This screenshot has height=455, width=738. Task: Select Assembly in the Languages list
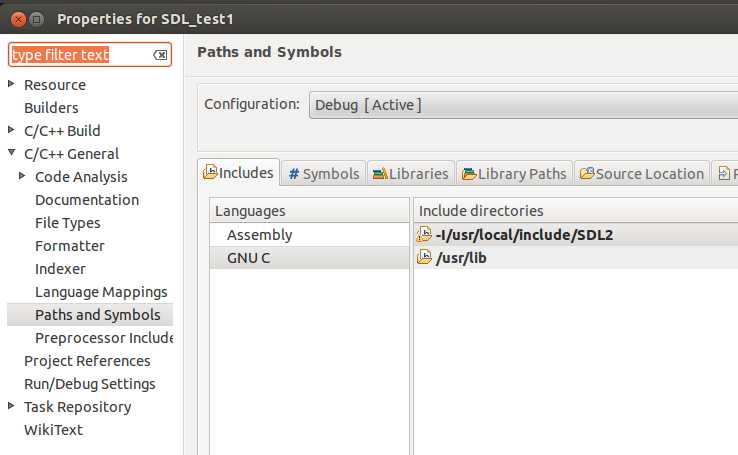point(310,235)
